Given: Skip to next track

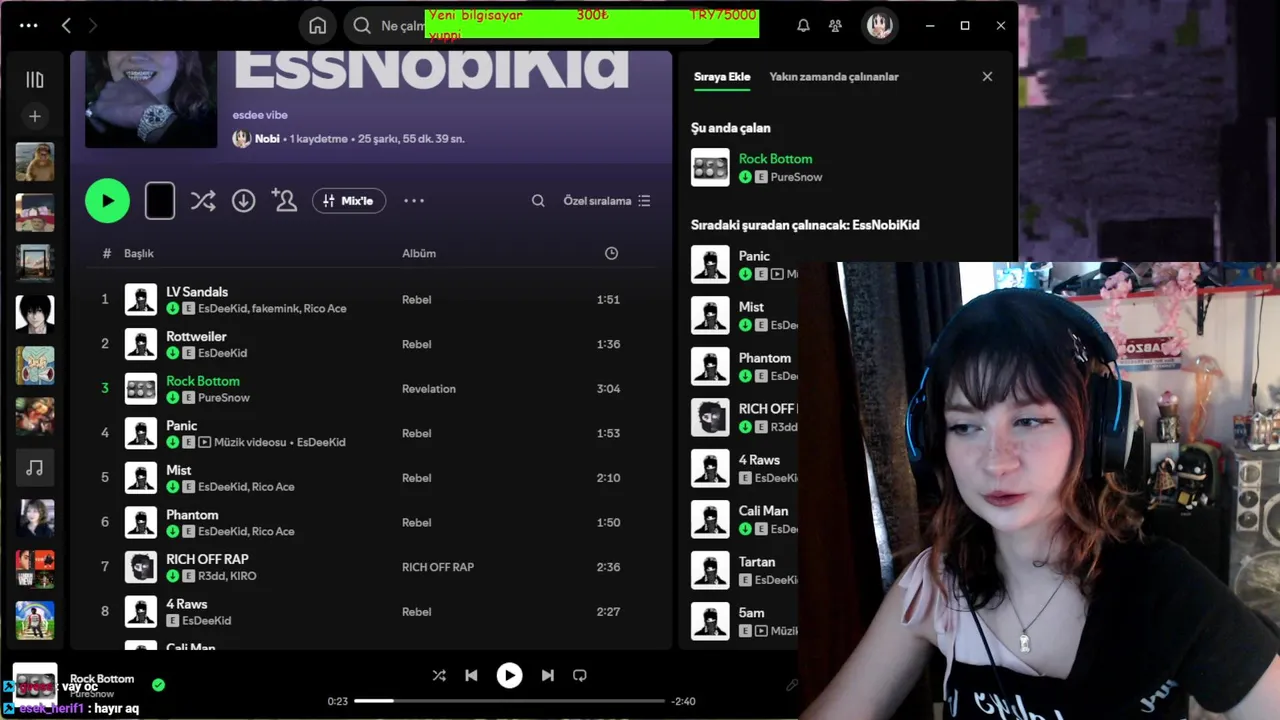Looking at the screenshot, I should (x=547, y=676).
